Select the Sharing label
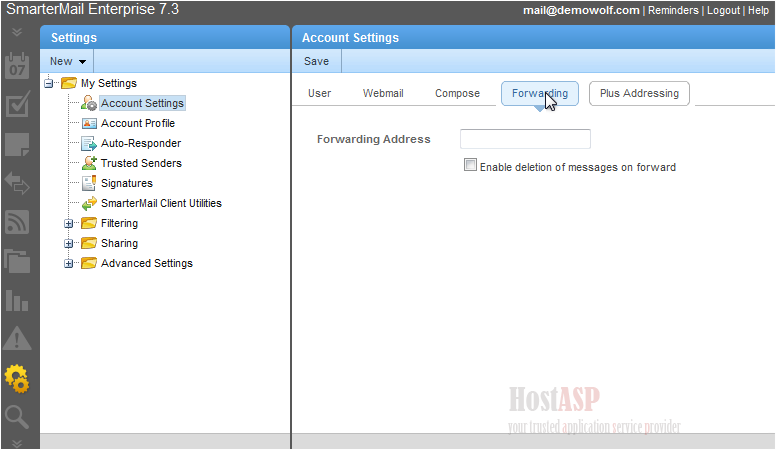The width and height of the screenshot is (776, 450). [119, 243]
